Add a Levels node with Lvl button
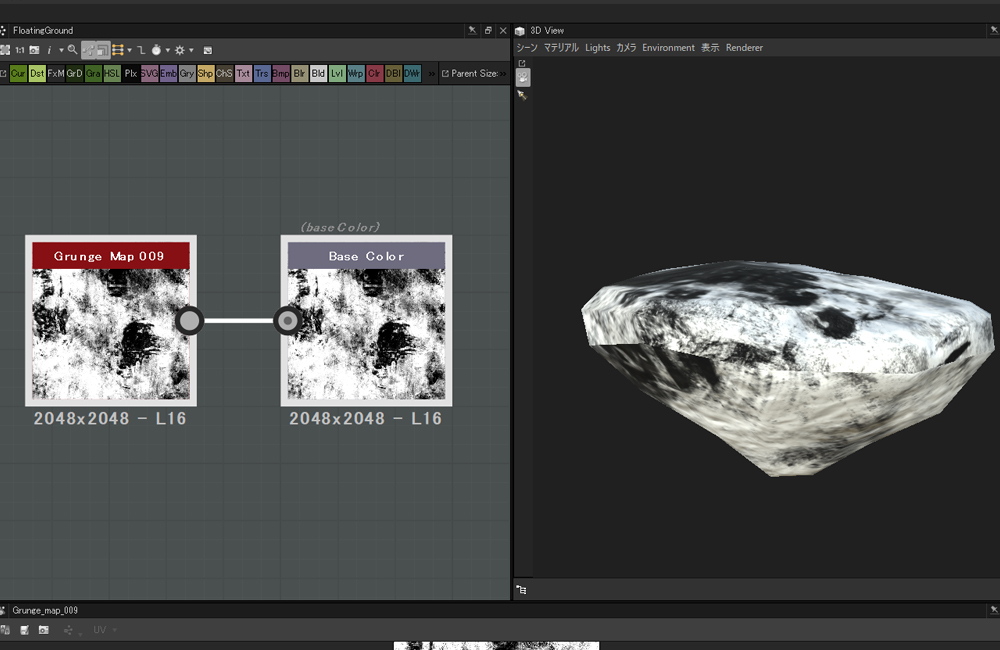Viewport: 1000px width, 650px height. [337, 73]
